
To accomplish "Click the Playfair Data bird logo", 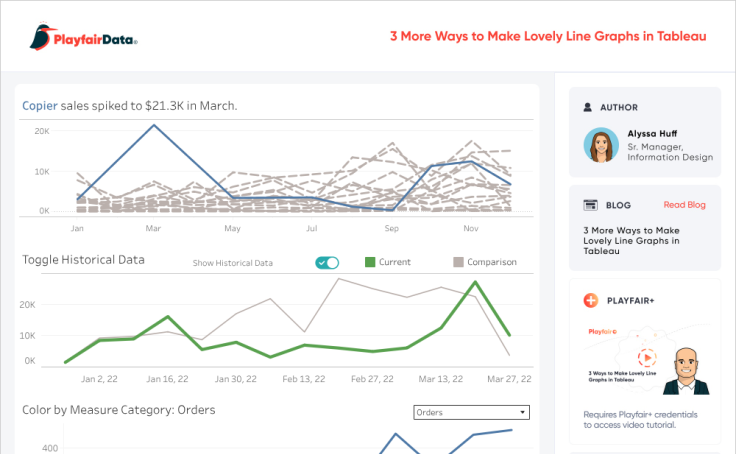I will tap(41, 37).
